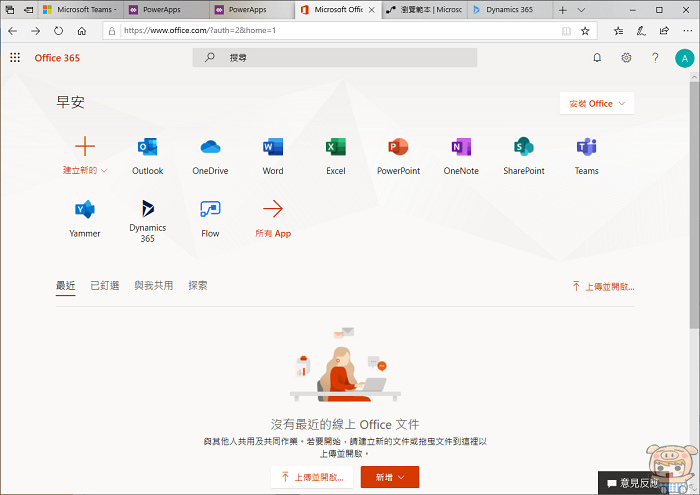This screenshot has width=700, height=495.
Task: Open the Excel app
Action: [x=336, y=149]
